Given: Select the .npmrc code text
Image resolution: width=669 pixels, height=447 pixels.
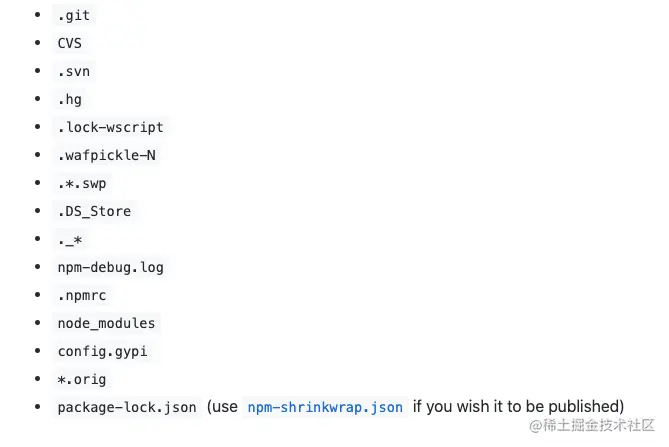Looking at the screenshot, I should tap(82, 296).
